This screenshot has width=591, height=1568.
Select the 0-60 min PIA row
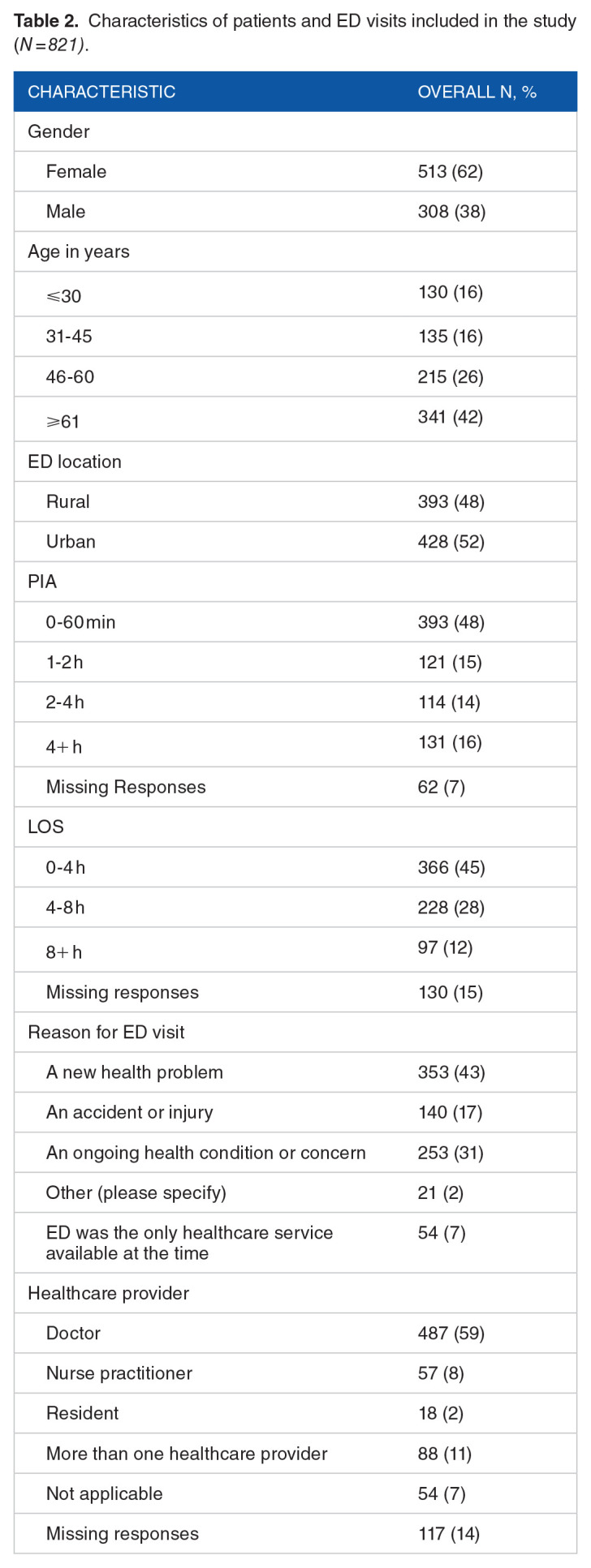click(x=80, y=622)
